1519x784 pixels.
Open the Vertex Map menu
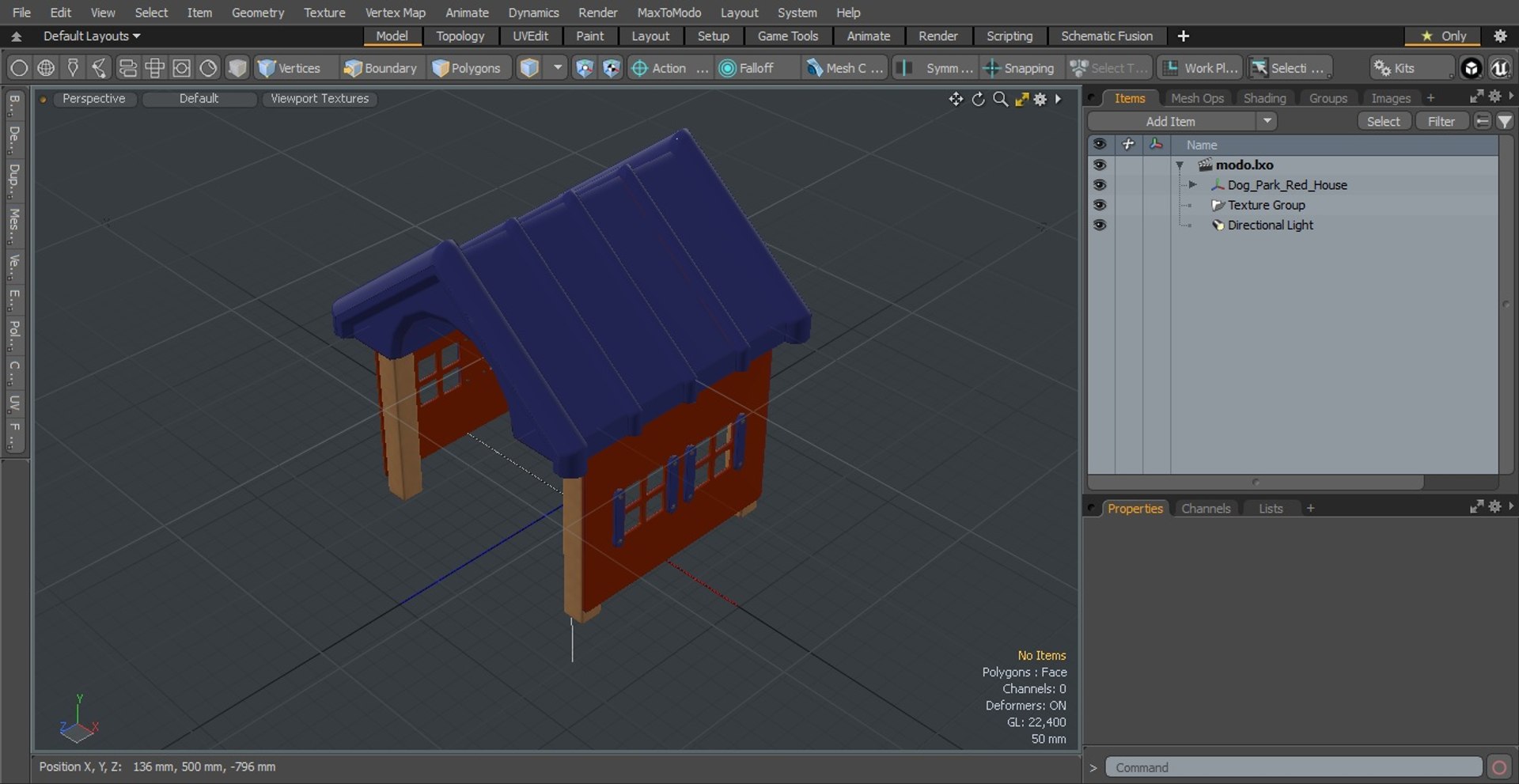pos(395,13)
